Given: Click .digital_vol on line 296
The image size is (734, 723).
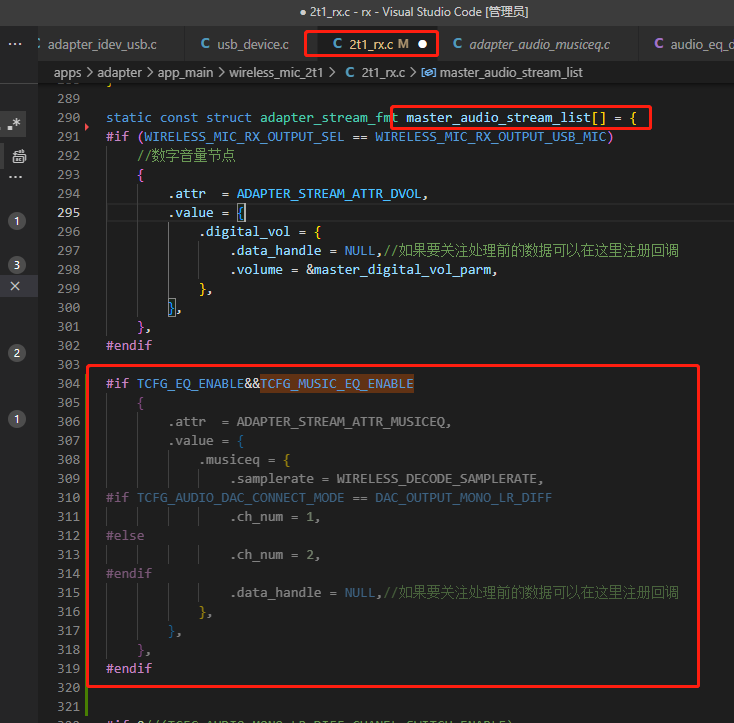Looking at the screenshot, I should 244,232.
